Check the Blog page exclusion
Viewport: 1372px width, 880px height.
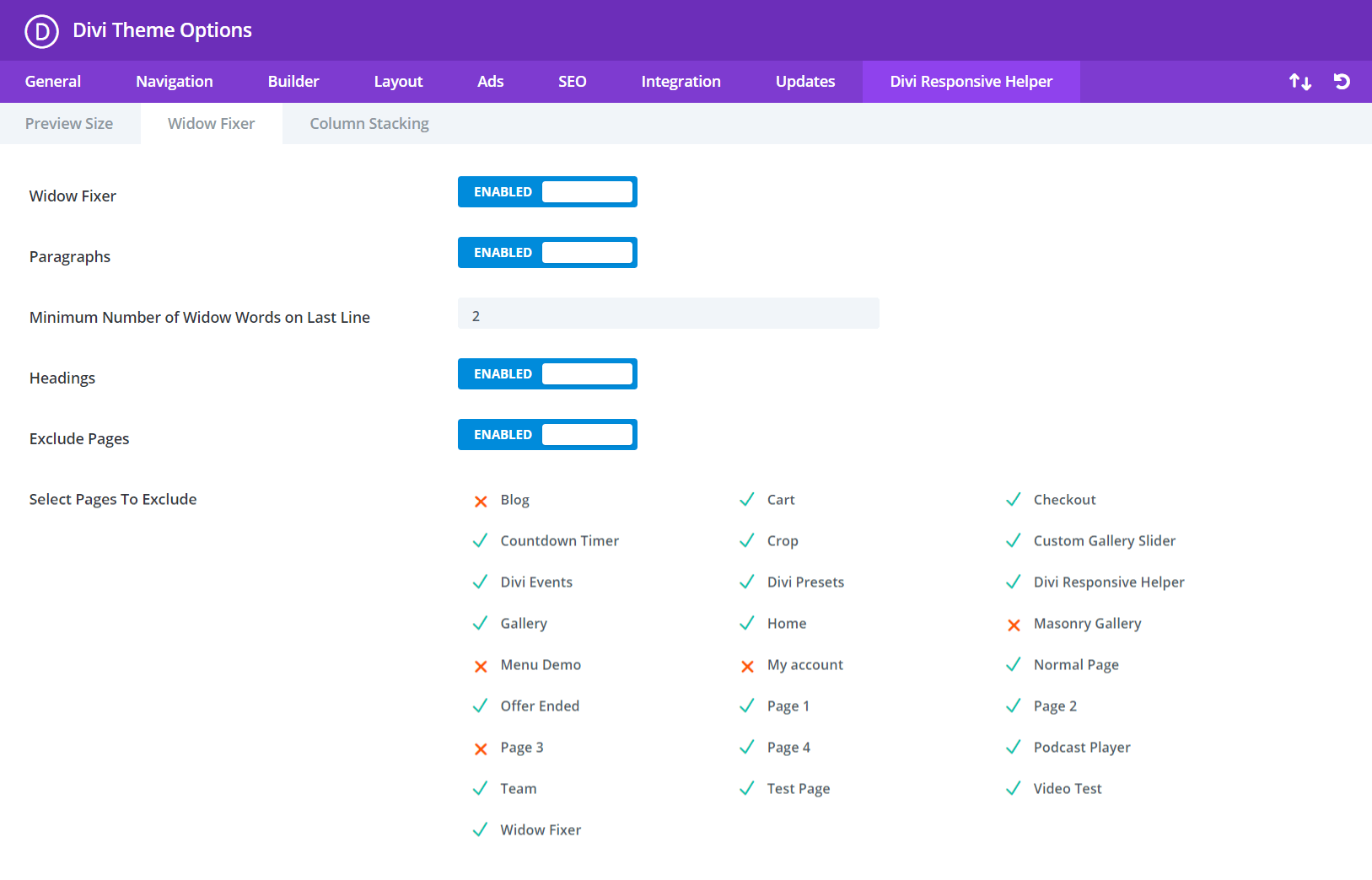481,502
